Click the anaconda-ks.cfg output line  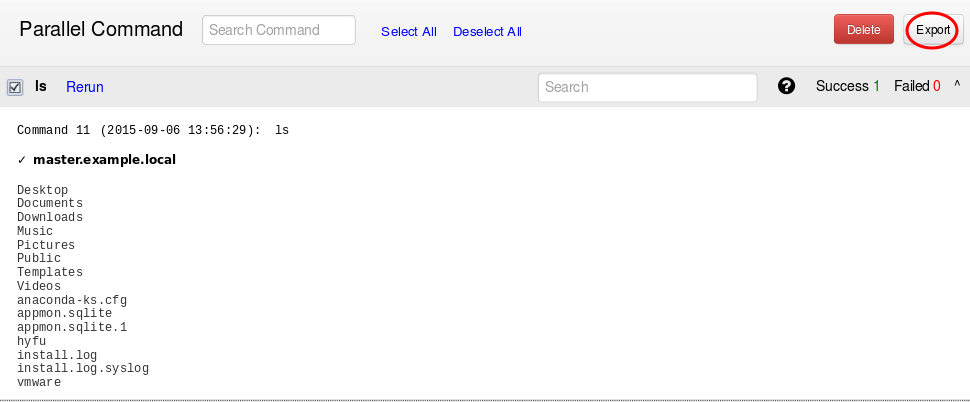[x=72, y=300]
